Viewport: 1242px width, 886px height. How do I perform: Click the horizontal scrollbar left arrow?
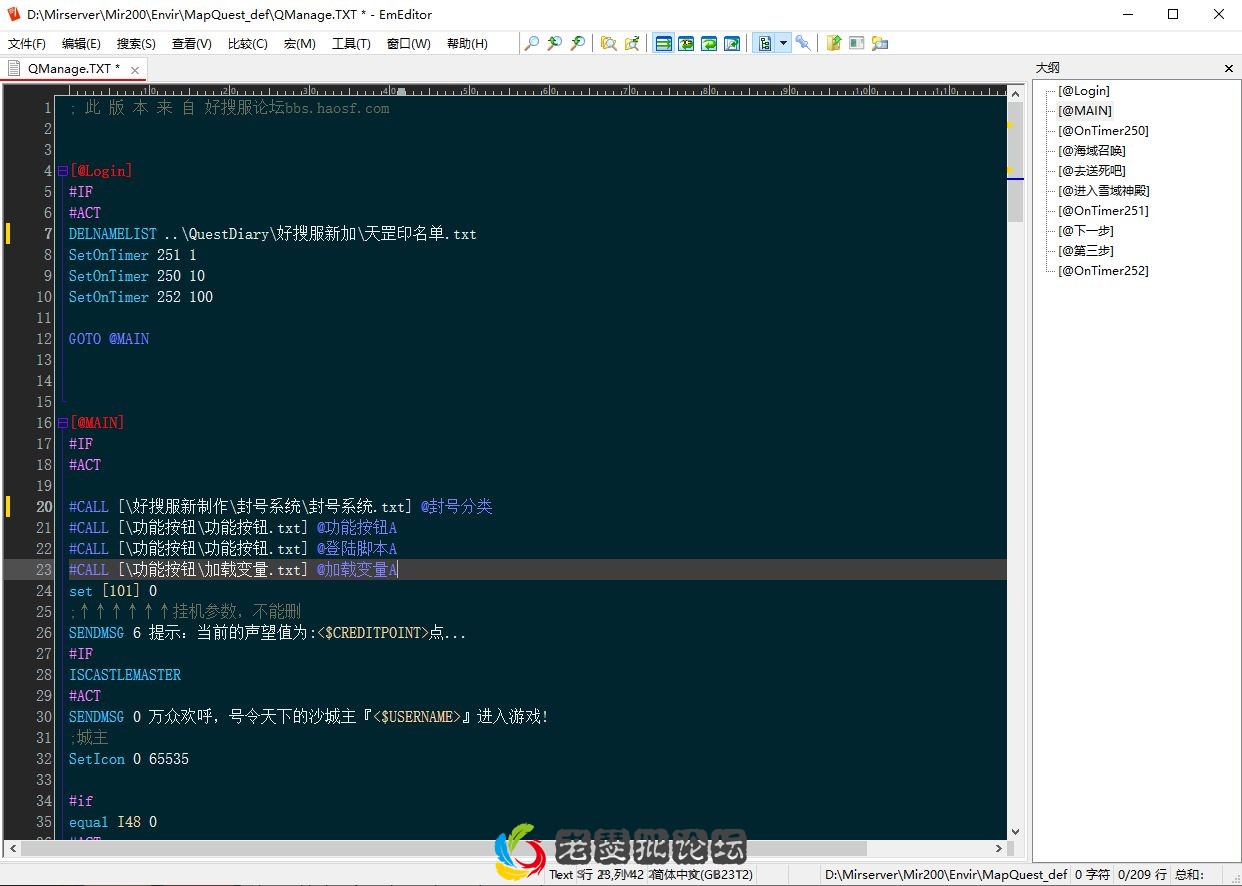point(11,848)
